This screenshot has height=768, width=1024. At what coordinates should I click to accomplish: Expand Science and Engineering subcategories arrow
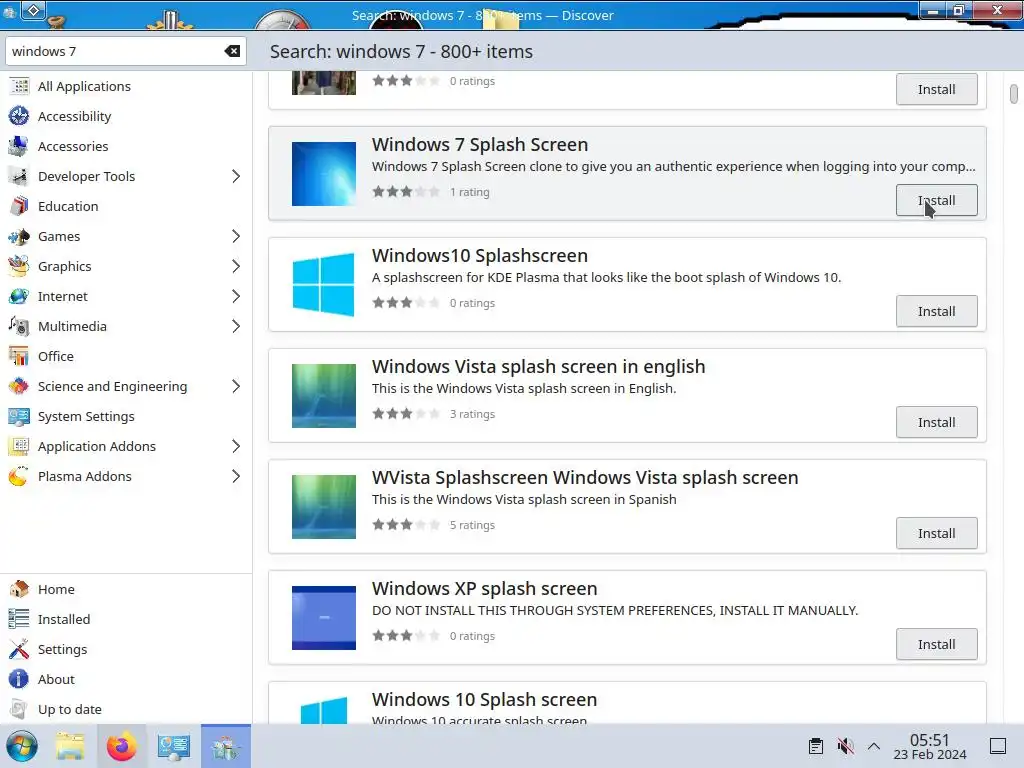pos(236,387)
